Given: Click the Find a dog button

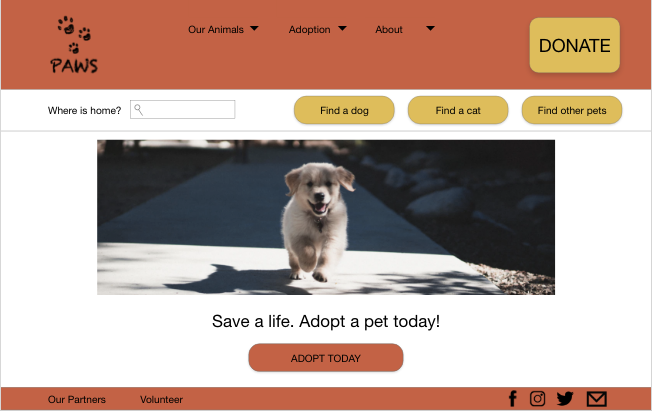Looking at the screenshot, I should (x=344, y=110).
